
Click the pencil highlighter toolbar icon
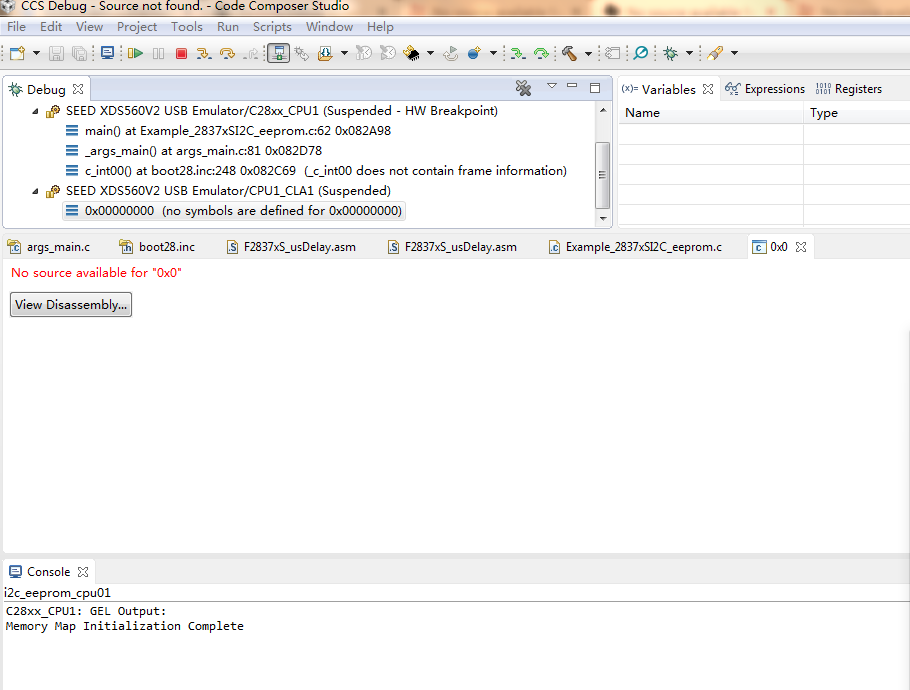click(715, 53)
